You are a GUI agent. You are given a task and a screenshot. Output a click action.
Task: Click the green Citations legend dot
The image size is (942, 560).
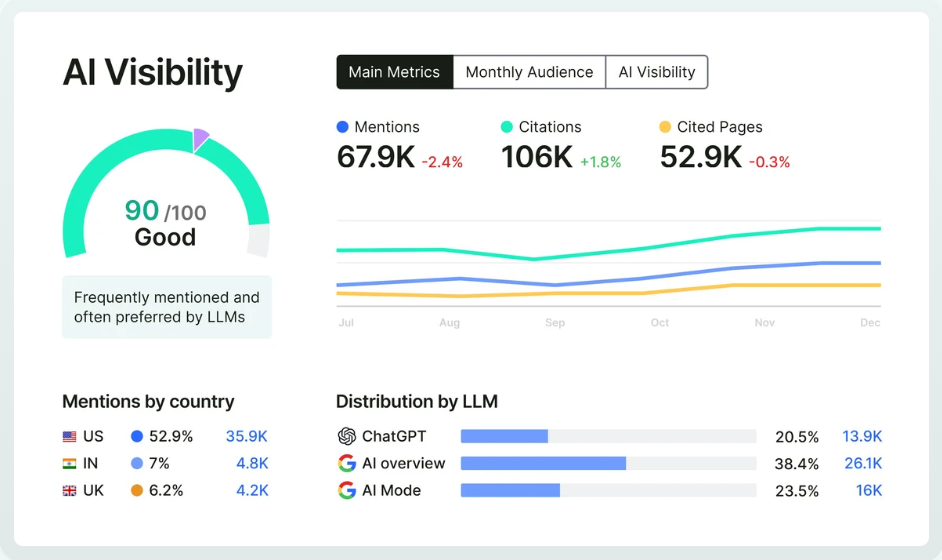[506, 127]
